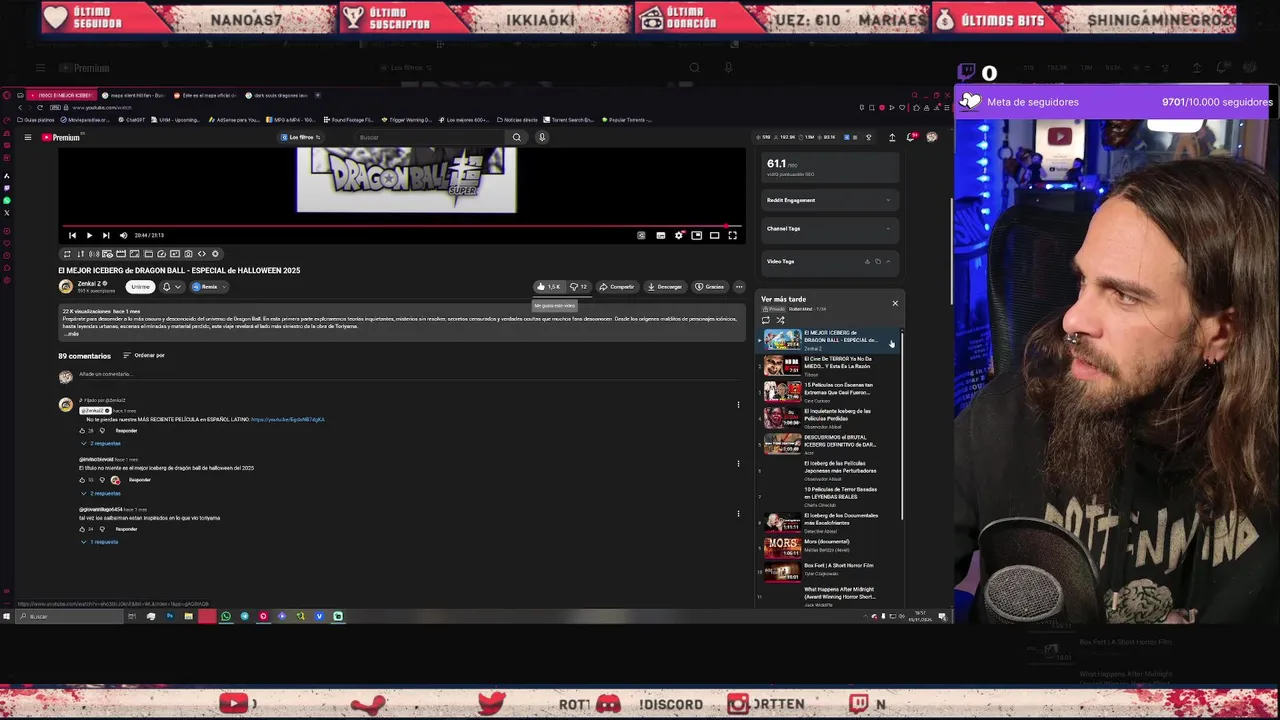Screen dimensions: 1280x720
Task: Skip to next video in player
Action: 106,235
